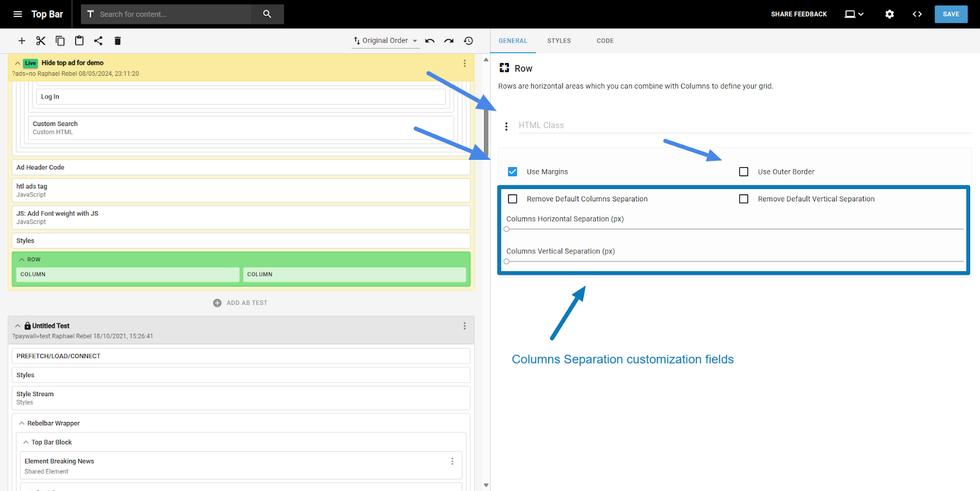Cut the selected element with scissors icon

pyautogui.click(x=41, y=41)
